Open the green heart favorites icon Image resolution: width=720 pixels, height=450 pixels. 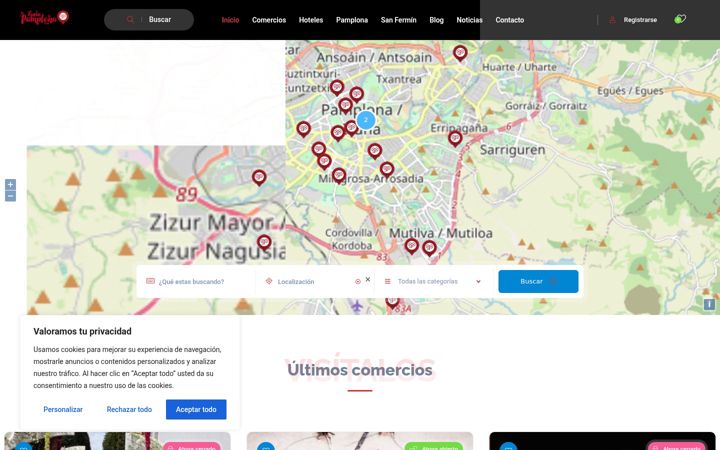tap(680, 19)
